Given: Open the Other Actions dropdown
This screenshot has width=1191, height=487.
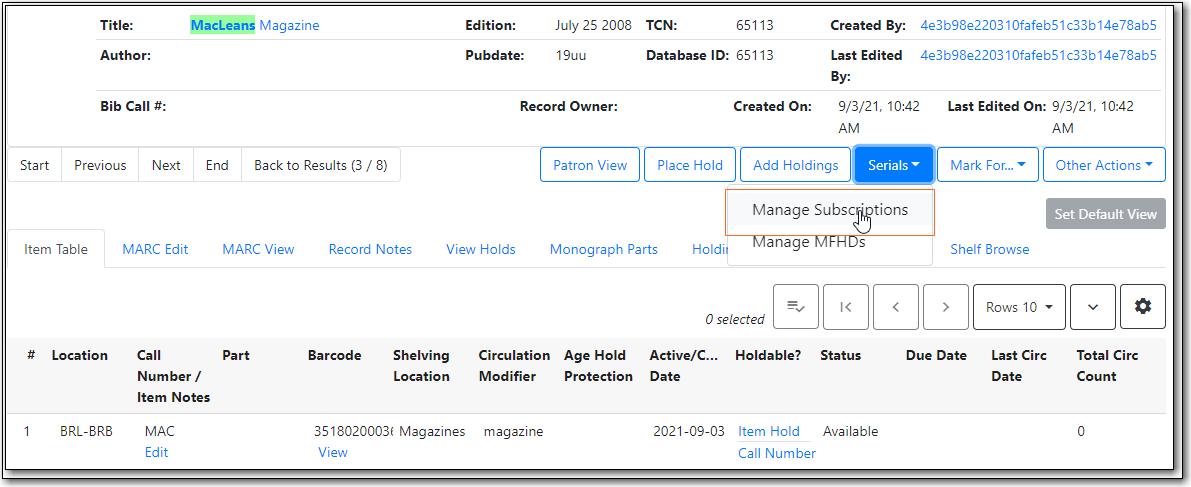Looking at the screenshot, I should (x=1104, y=165).
